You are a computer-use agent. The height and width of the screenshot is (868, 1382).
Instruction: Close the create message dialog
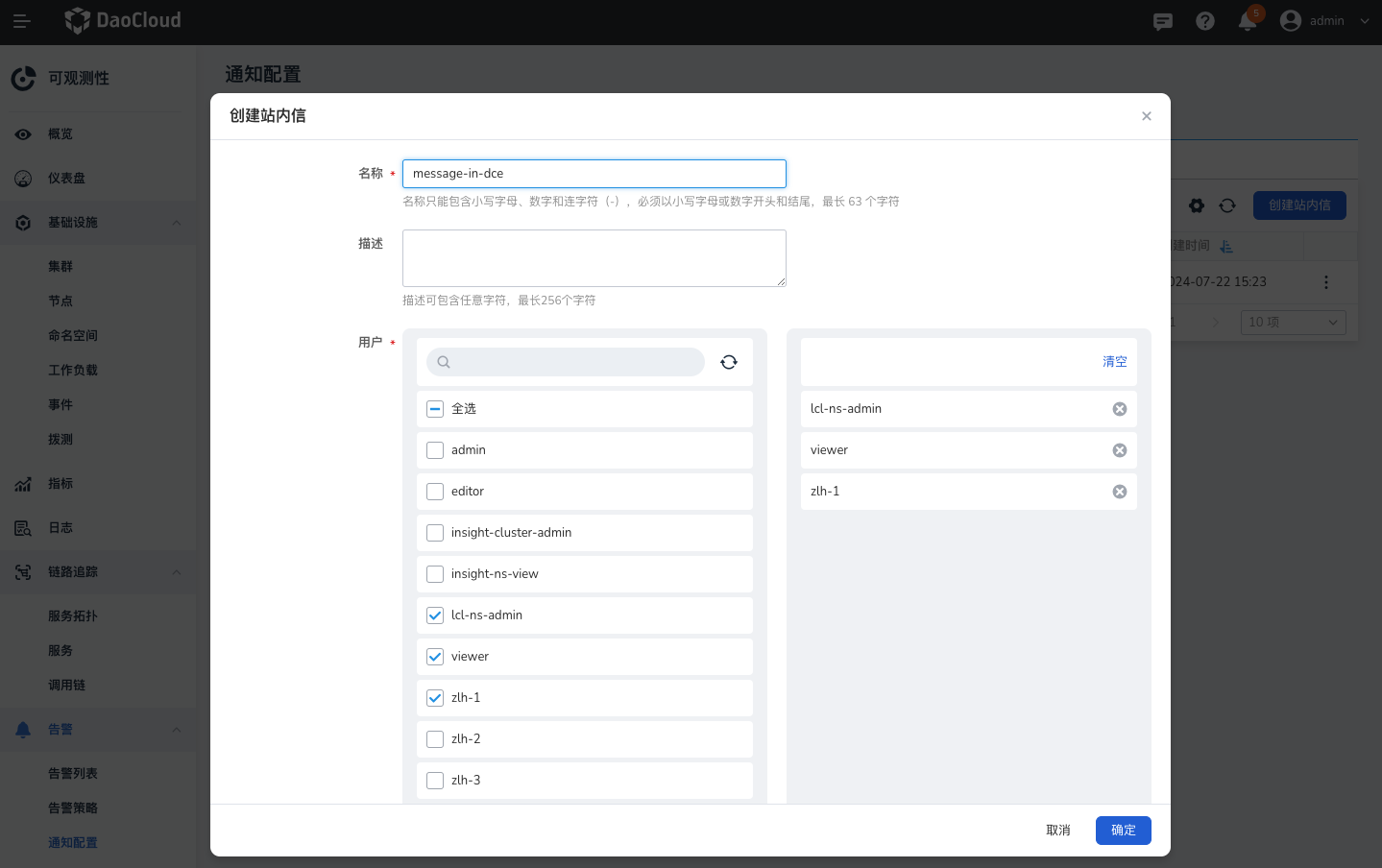point(1146,116)
